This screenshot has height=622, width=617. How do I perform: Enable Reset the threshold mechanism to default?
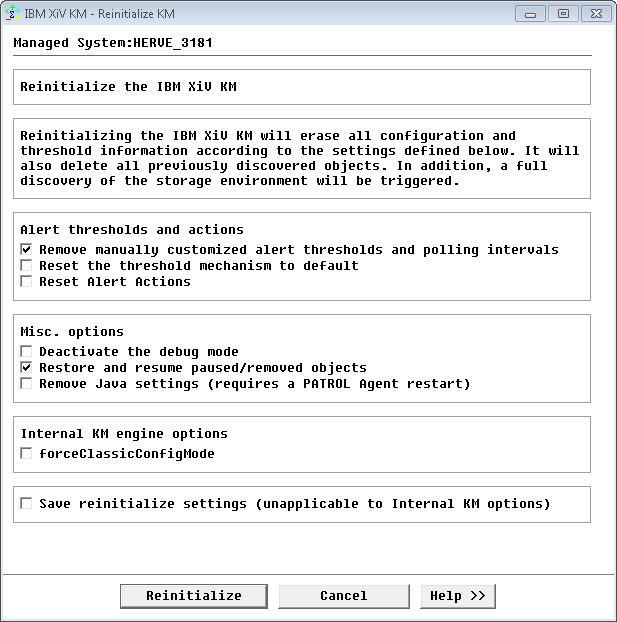click(x=26, y=265)
